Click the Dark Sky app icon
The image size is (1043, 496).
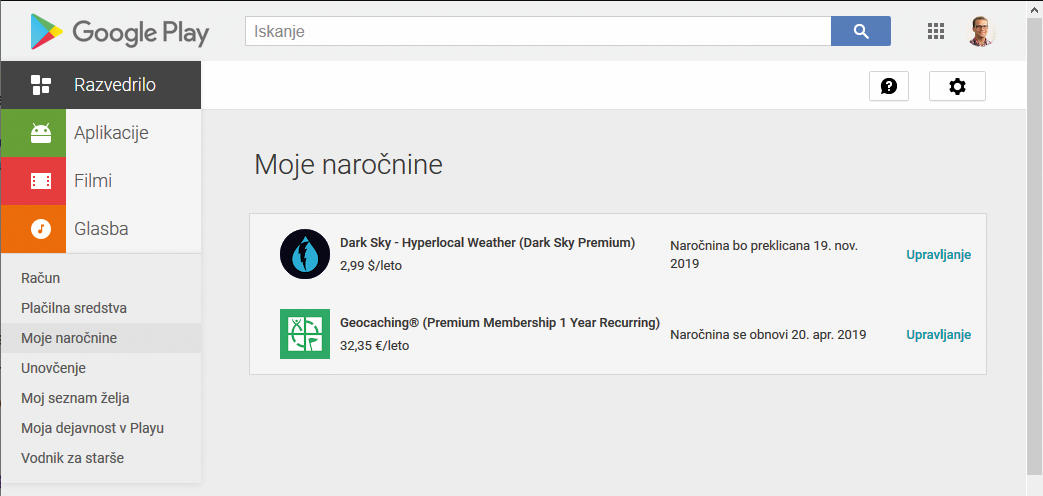[x=305, y=254]
